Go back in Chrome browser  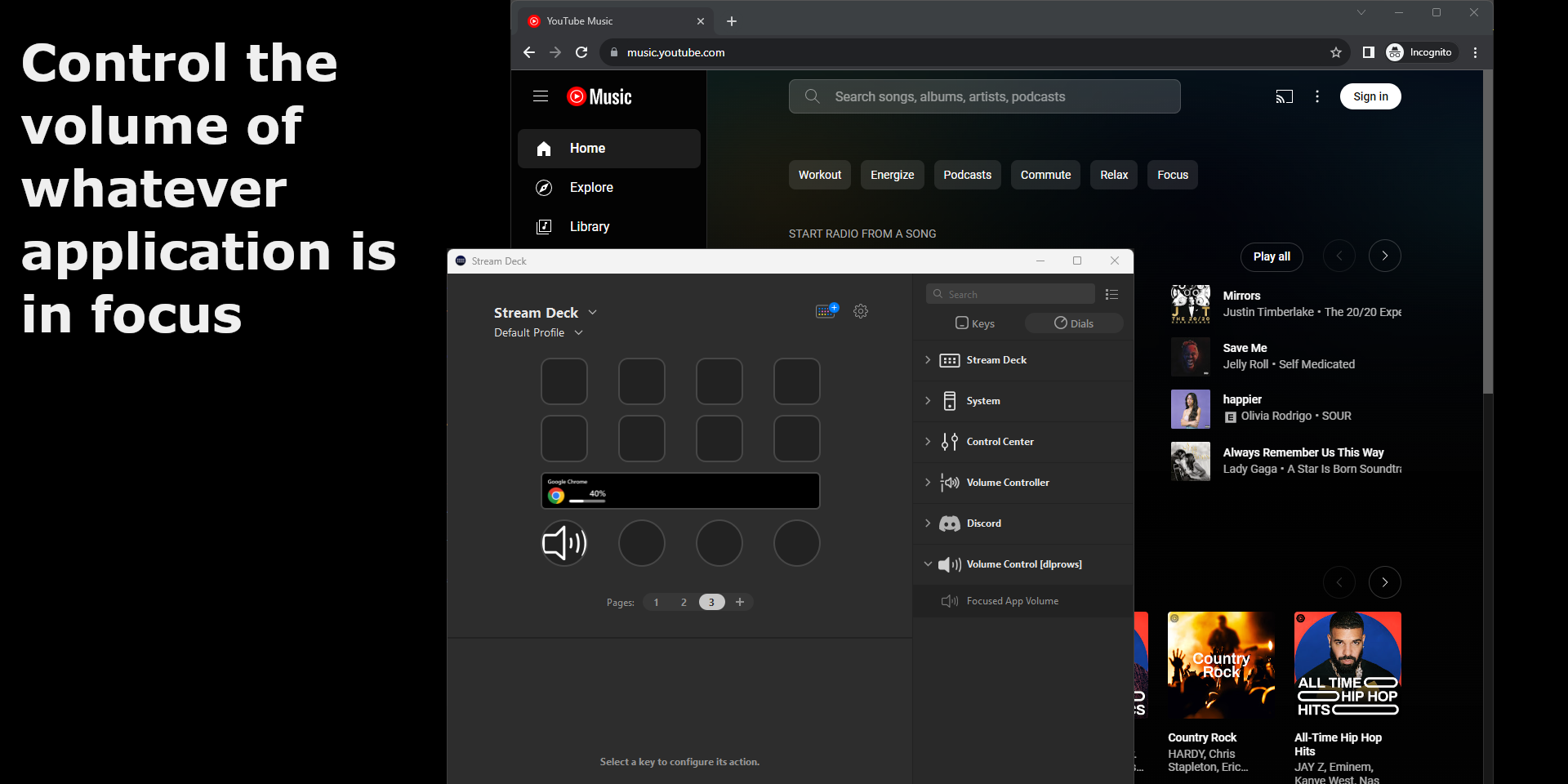coord(529,52)
